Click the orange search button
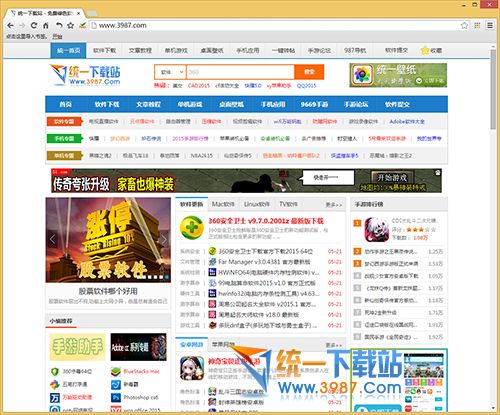 pos(309,72)
